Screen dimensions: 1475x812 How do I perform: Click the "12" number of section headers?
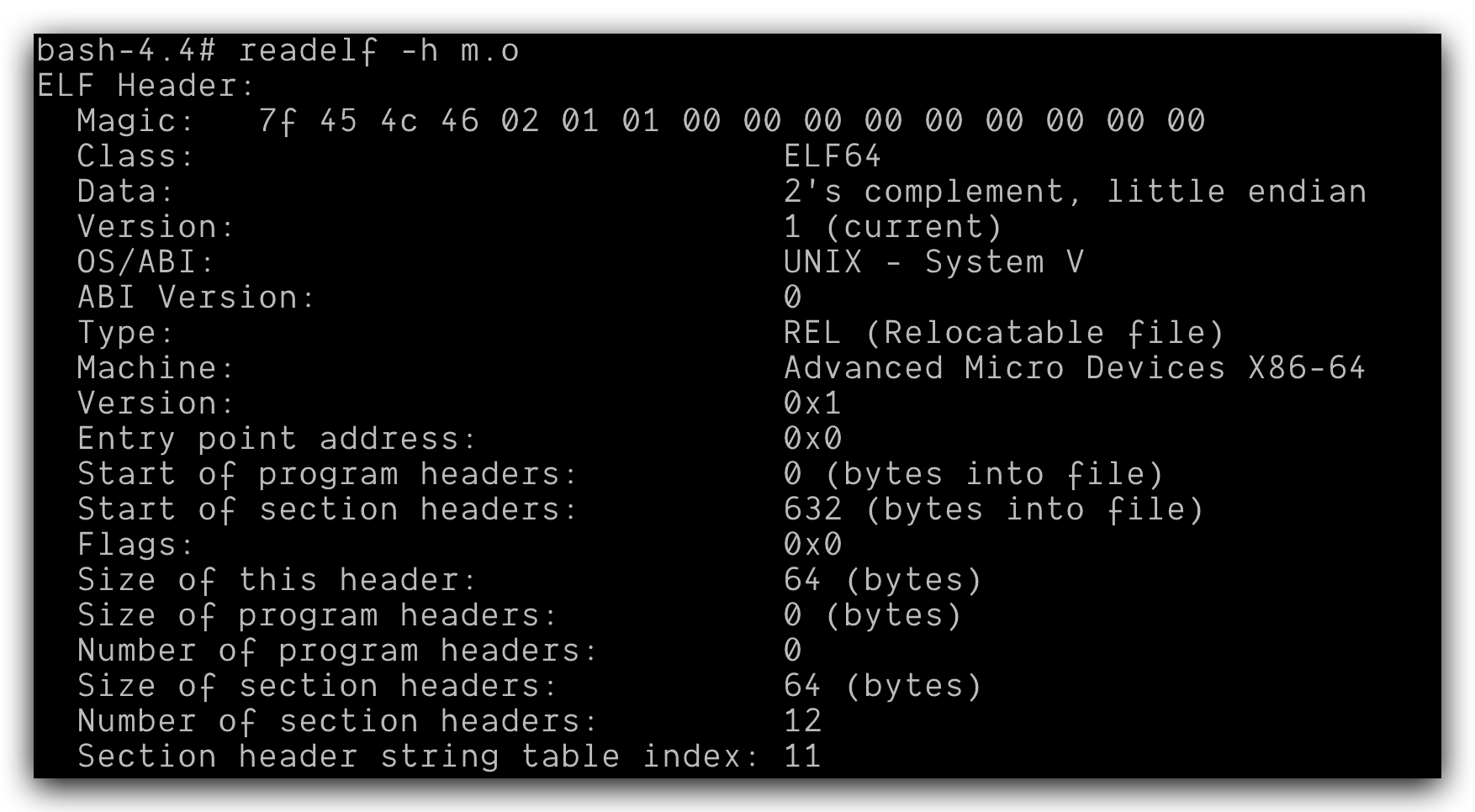(802, 721)
